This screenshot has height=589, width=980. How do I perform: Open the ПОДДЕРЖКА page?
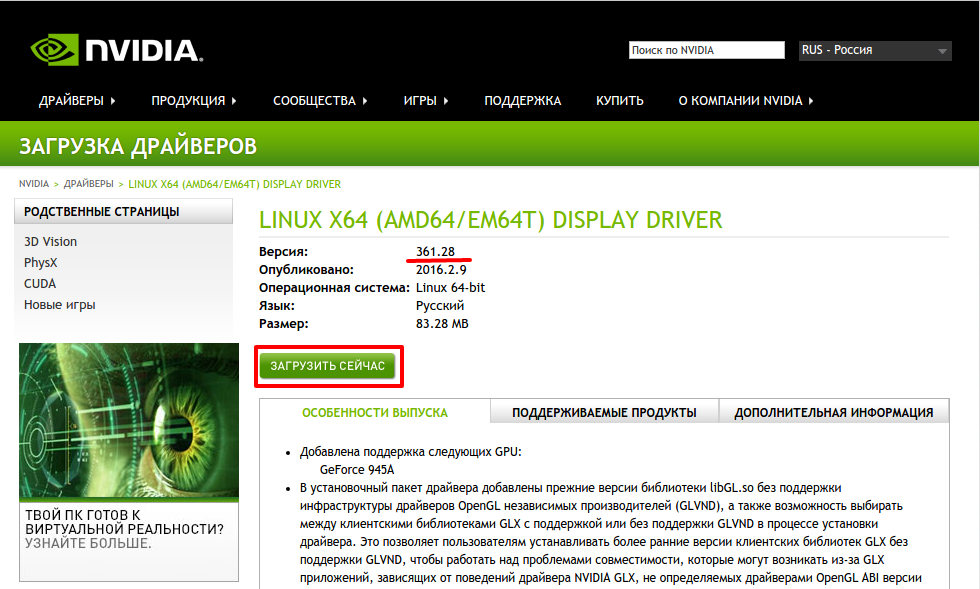click(522, 101)
